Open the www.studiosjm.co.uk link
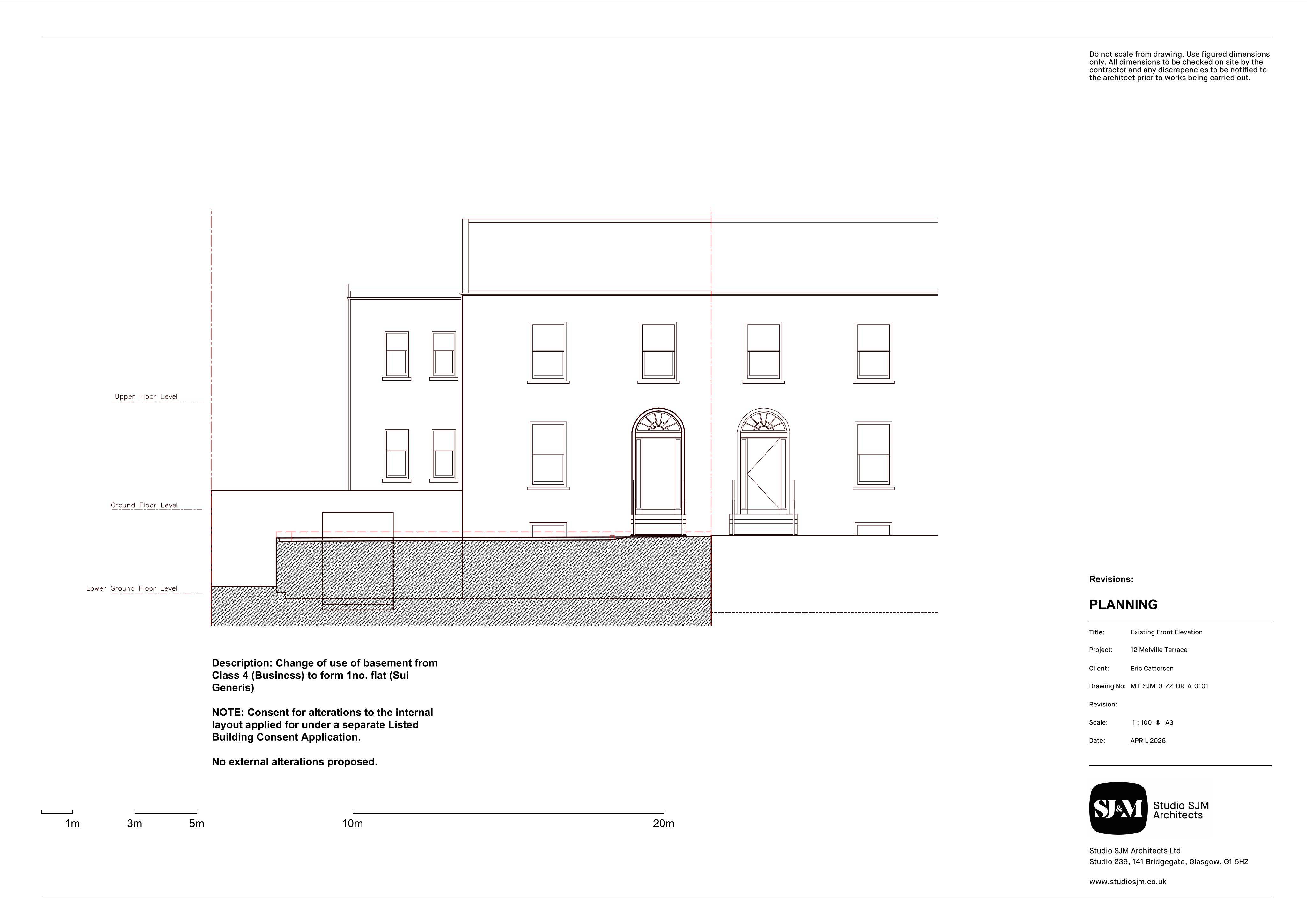The image size is (1307, 924). [x=1128, y=881]
